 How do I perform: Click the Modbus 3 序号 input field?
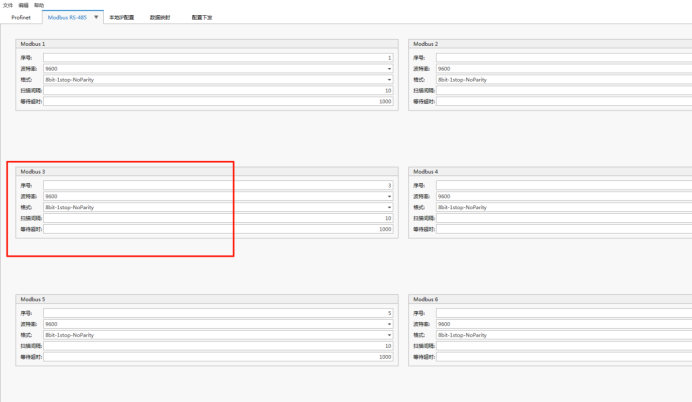tap(218, 185)
